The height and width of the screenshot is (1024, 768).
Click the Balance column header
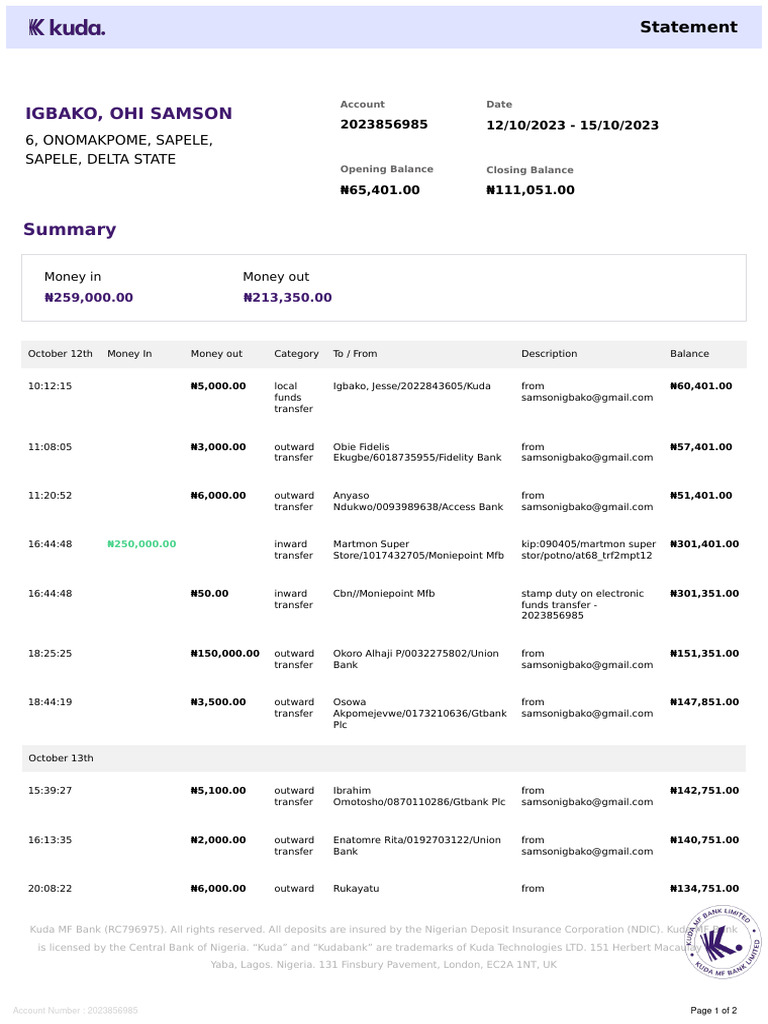tap(689, 354)
